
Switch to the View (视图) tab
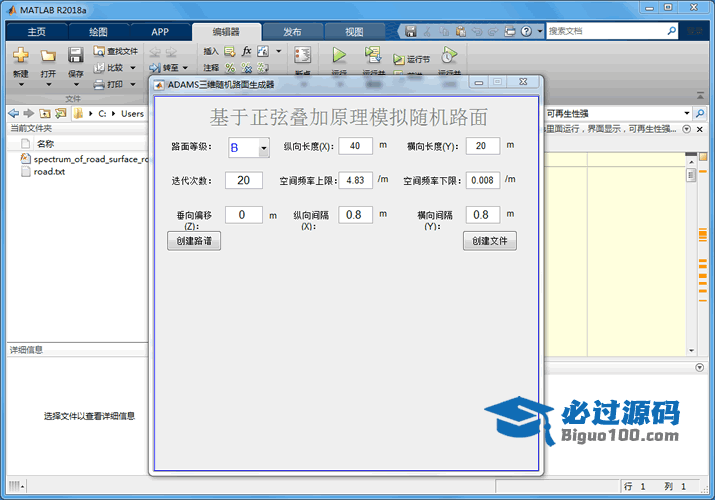[x=354, y=32]
